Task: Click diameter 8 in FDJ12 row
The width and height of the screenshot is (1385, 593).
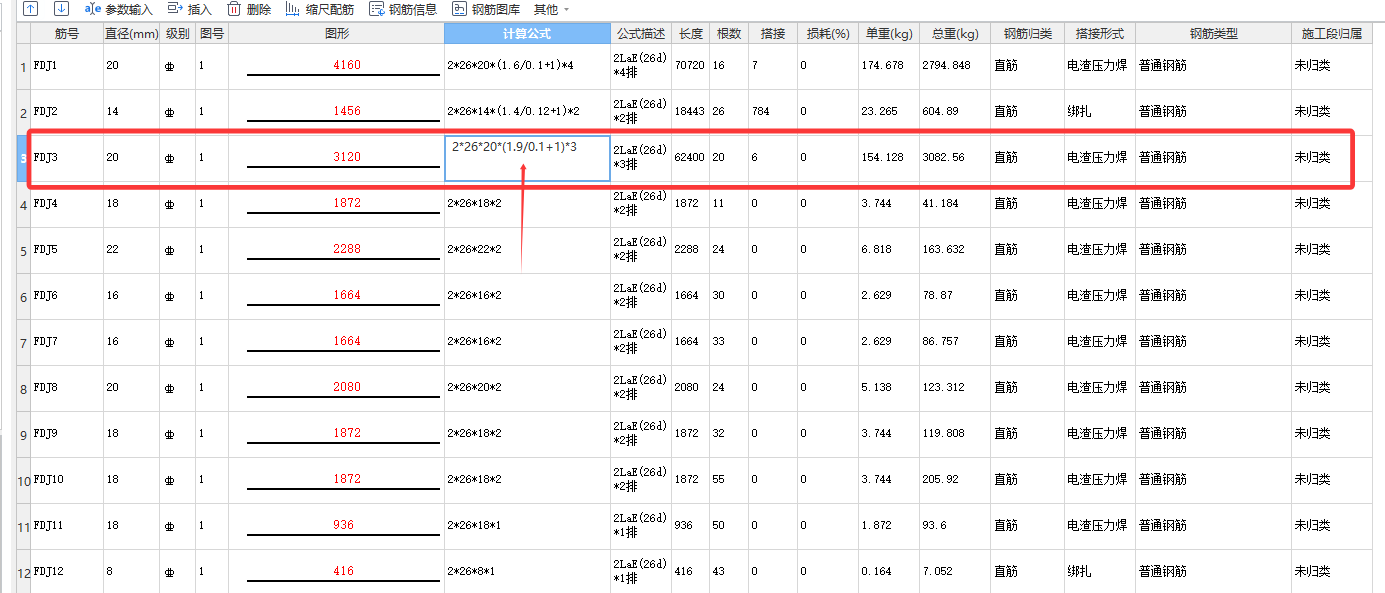Action: click(109, 572)
